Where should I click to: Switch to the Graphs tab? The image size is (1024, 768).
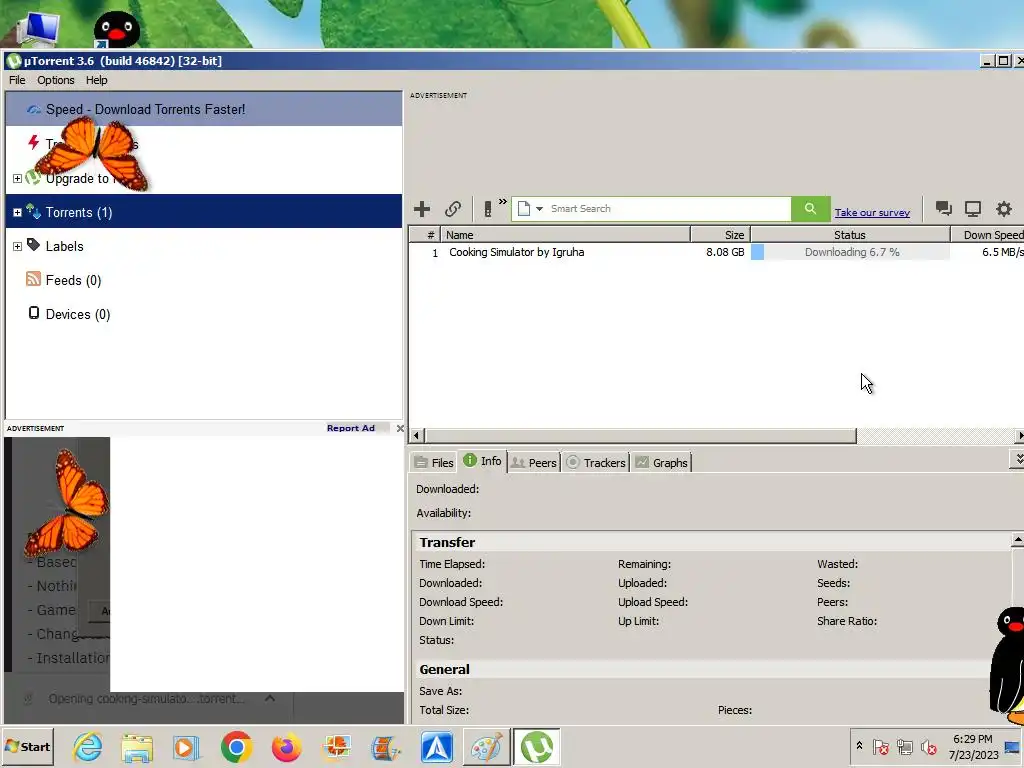point(661,462)
